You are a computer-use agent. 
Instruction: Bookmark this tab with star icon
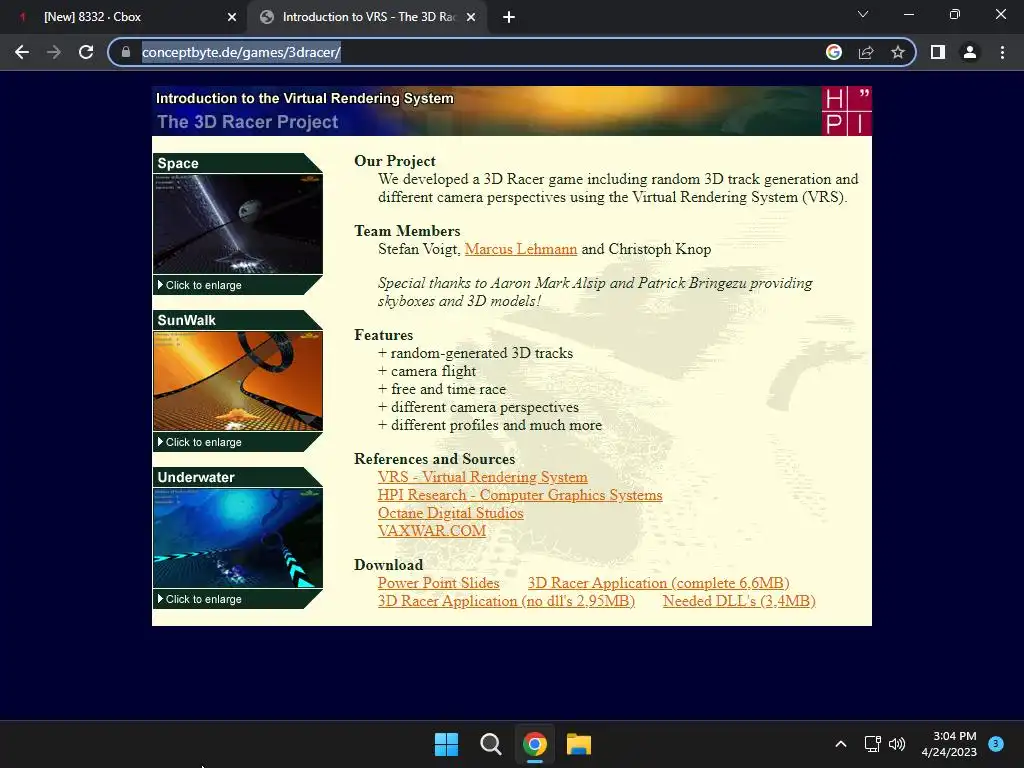pos(898,52)
